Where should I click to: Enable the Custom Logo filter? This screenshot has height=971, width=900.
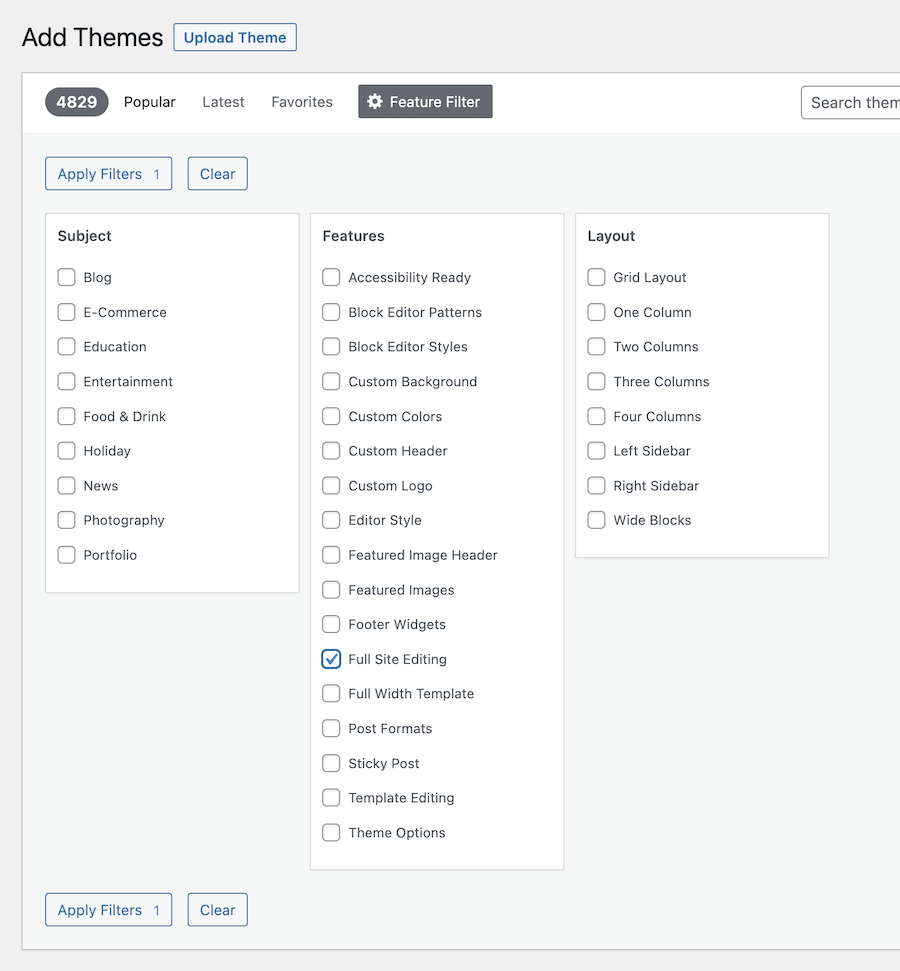point(331,485)
